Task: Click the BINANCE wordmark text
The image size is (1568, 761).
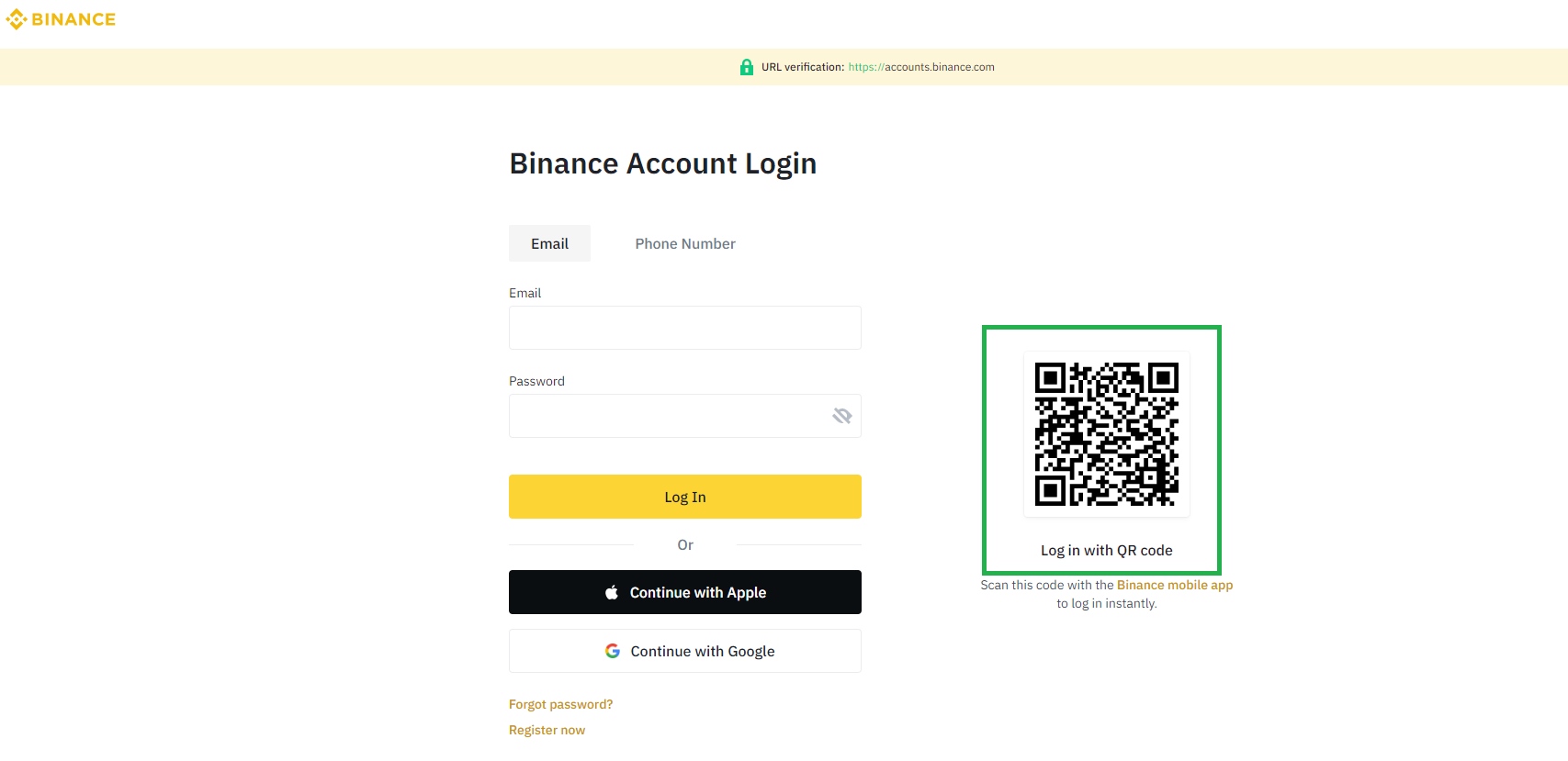Action: [73, 19]
